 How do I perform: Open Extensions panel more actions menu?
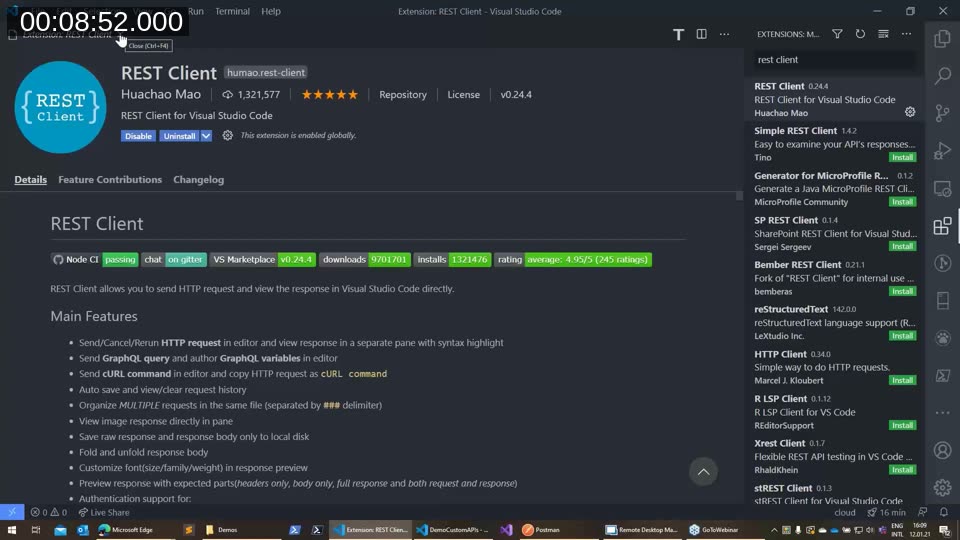point(906,34)
